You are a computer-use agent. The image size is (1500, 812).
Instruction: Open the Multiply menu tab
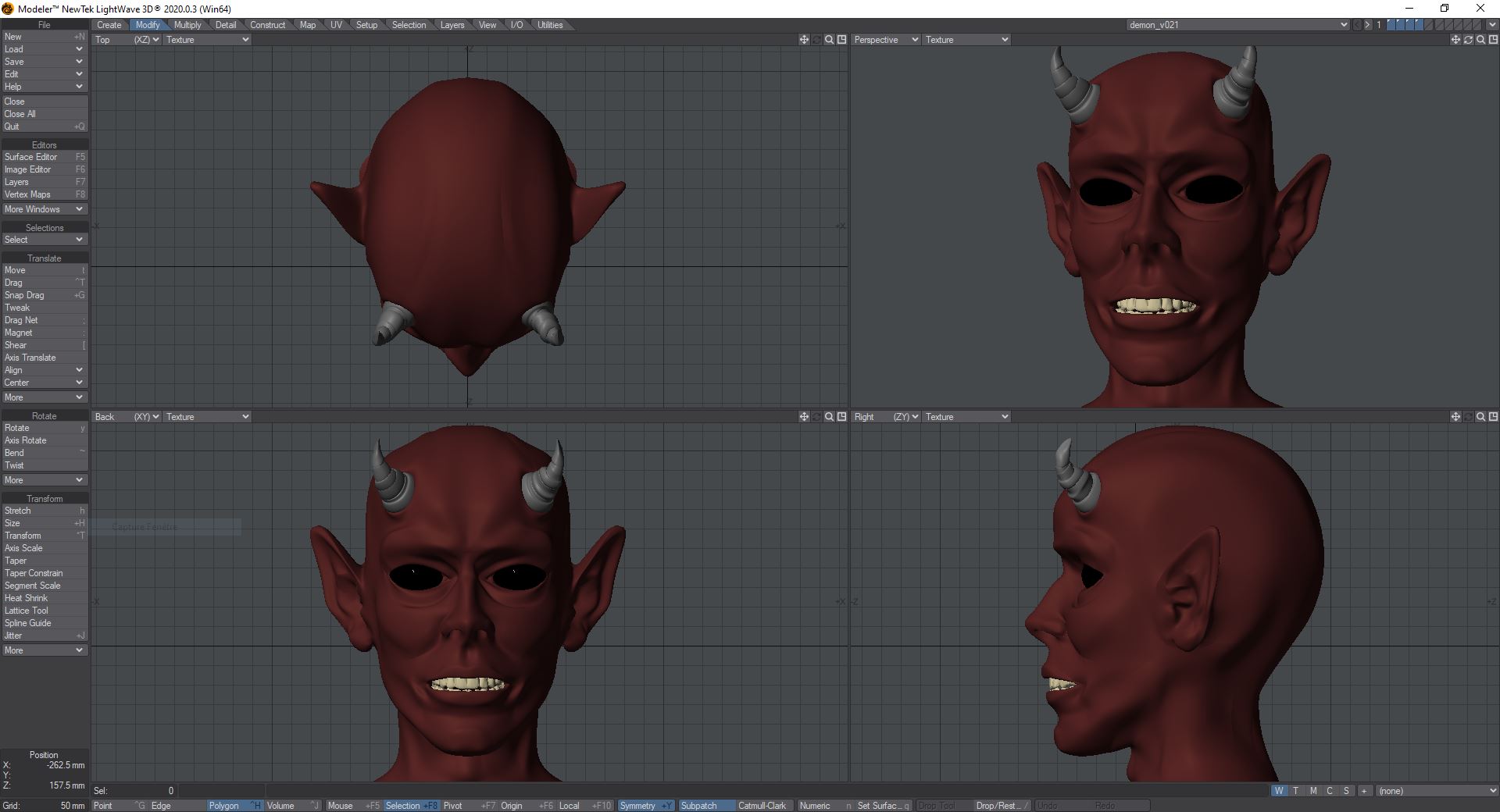point(187,24)
